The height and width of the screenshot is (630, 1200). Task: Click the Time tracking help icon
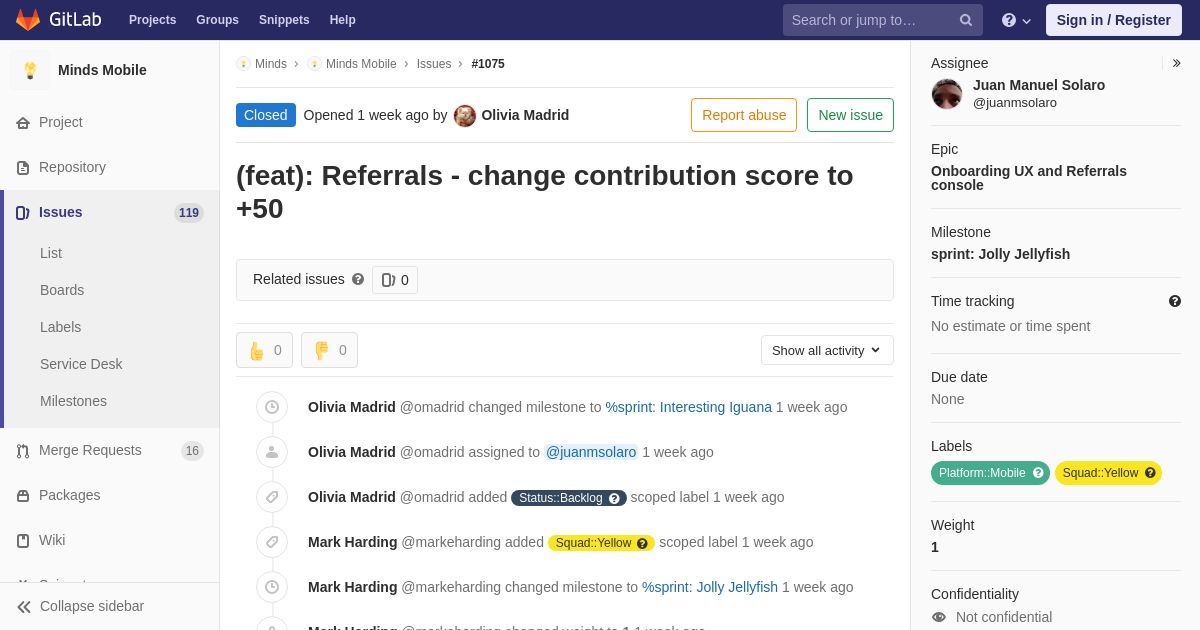[1175, 301]
